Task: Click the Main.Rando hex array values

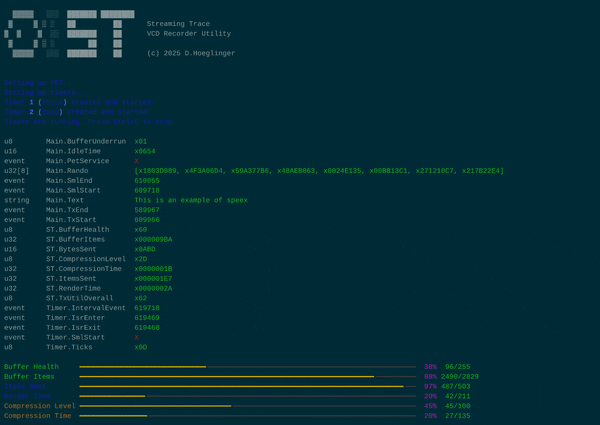Action: [318, 171]
